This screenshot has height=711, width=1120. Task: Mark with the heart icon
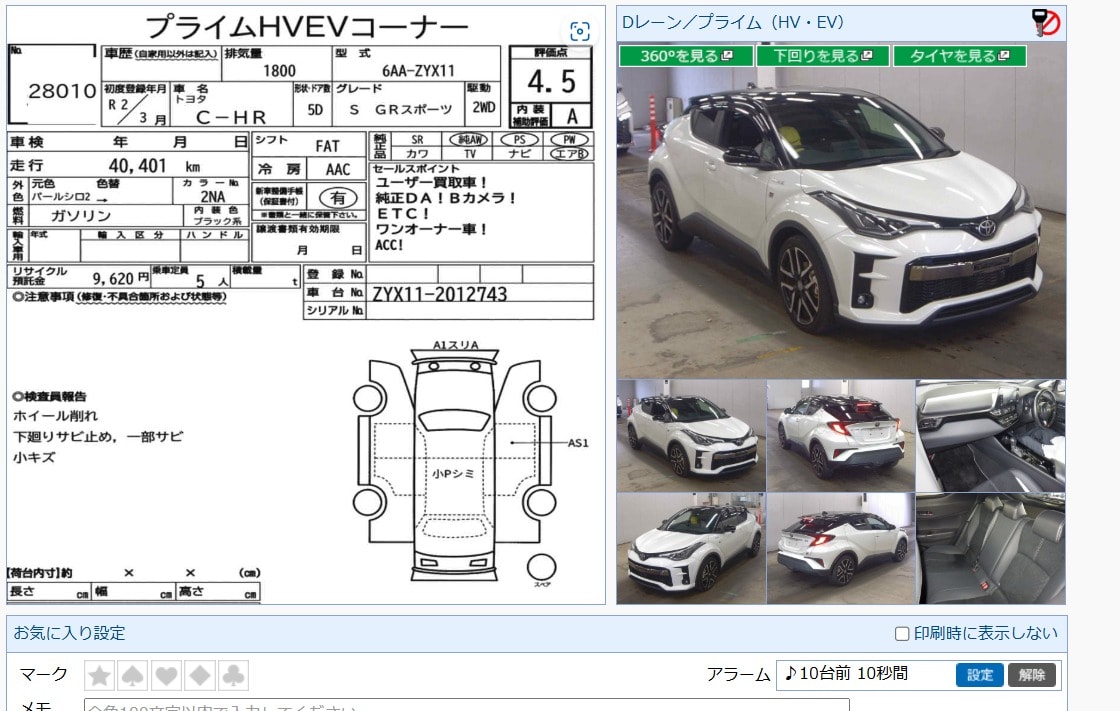tap(166, 675)
